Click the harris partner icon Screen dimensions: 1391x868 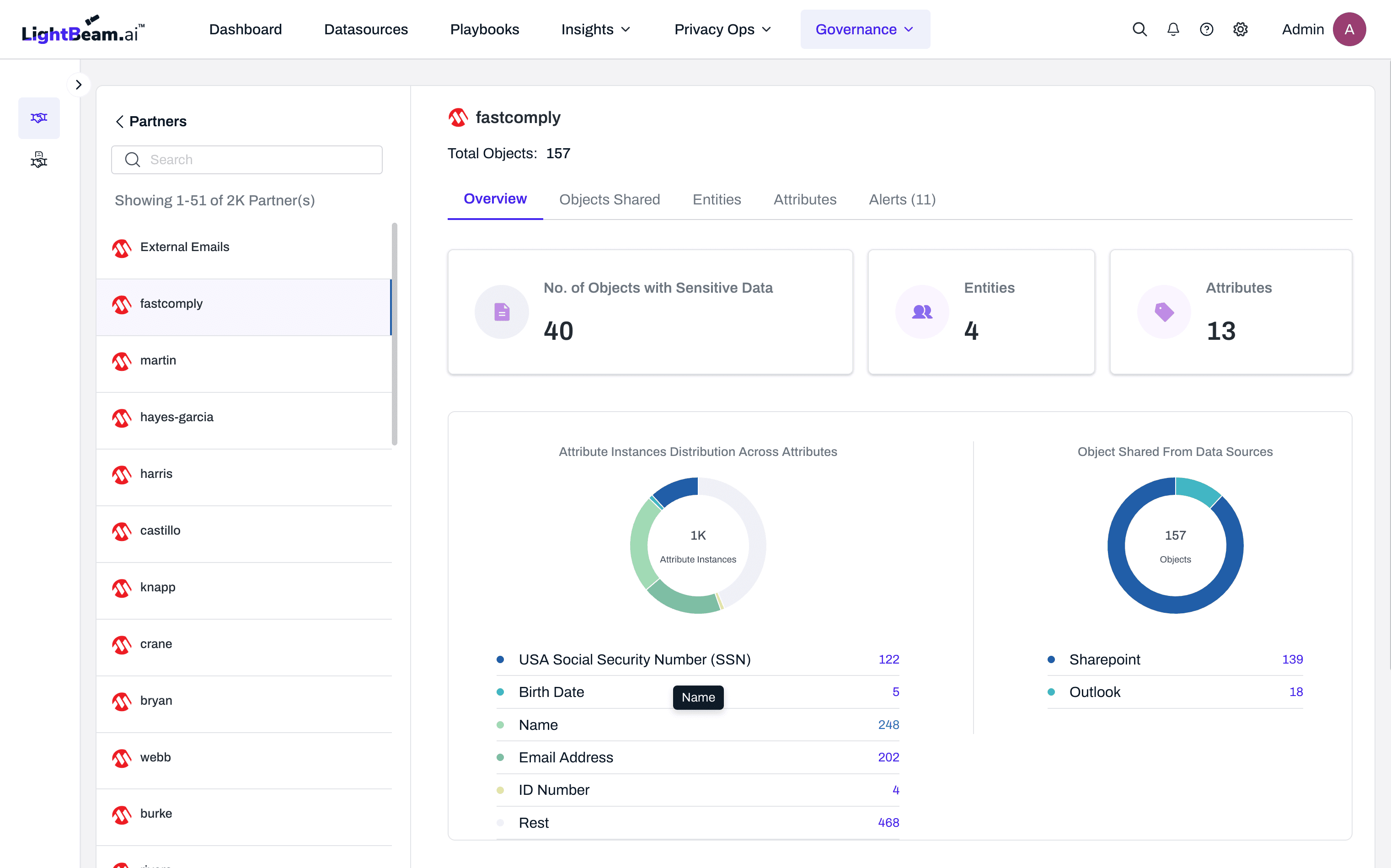pyautogui.click(x=122, y=475)
